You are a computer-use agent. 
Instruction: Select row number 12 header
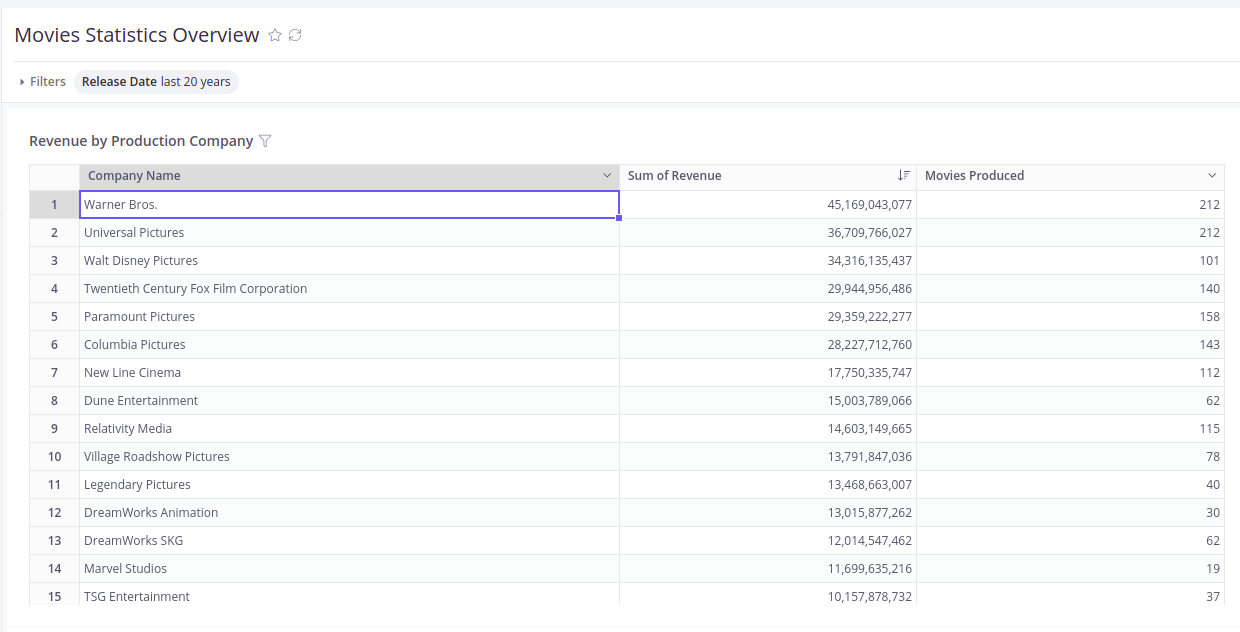pos(55,512)
